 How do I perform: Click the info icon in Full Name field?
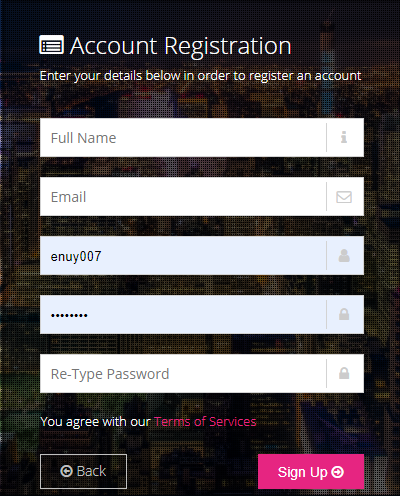(x=344, y=137)
